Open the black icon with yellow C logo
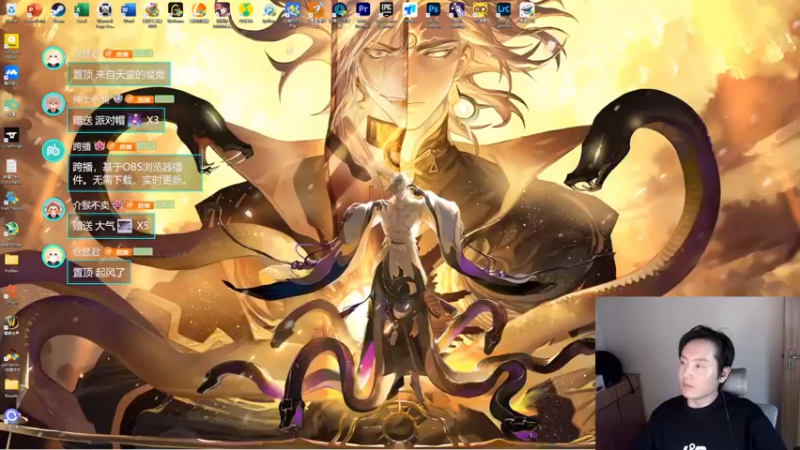The image size is (800, 450). tap(176, 10)
